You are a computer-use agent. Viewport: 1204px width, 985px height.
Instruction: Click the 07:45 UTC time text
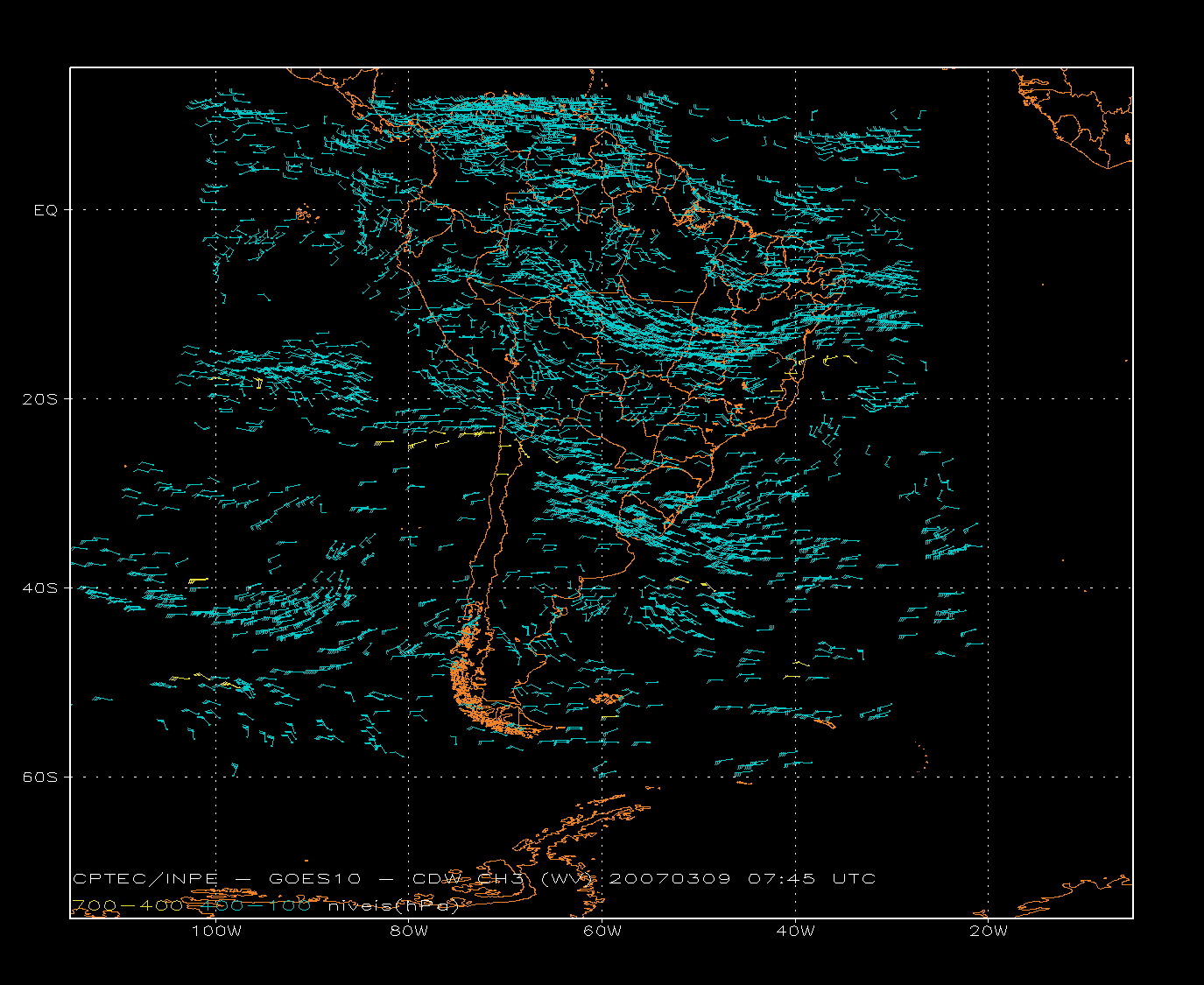click(812, 879)
